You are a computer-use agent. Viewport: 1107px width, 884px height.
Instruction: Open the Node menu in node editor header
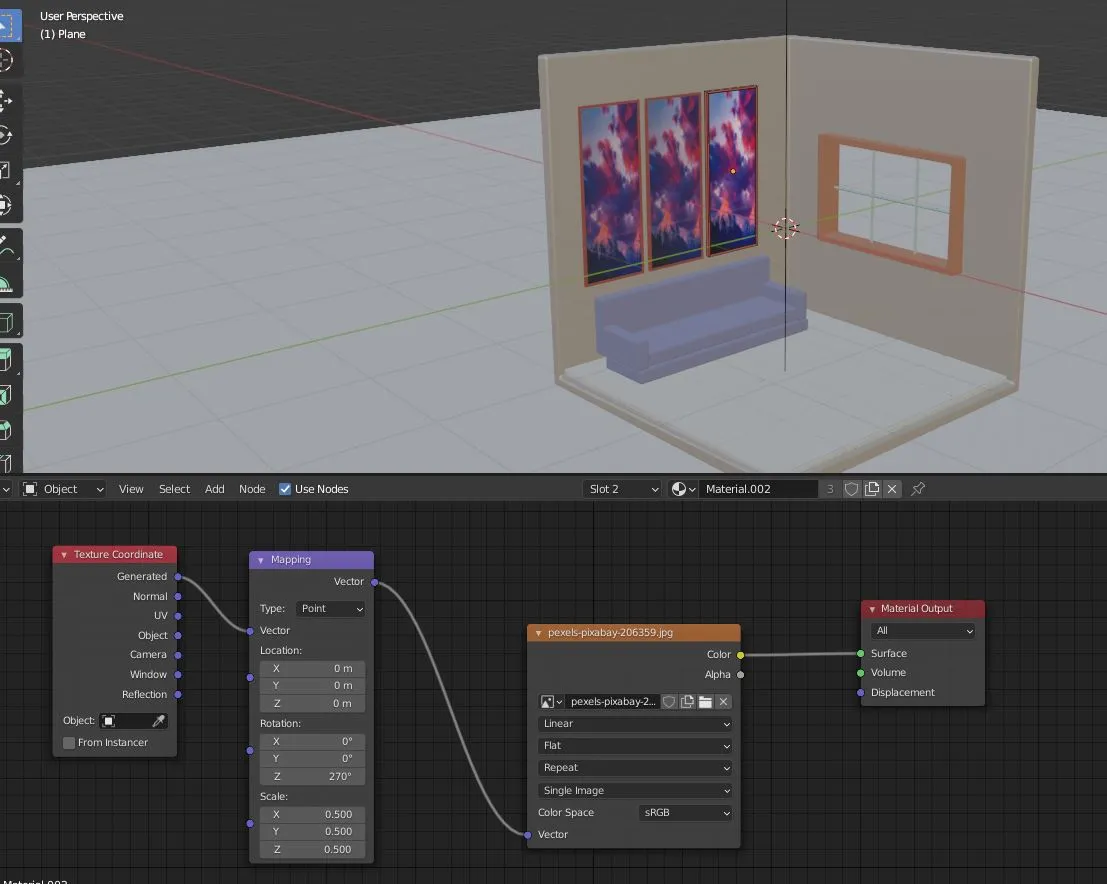(x=252, y=489)
